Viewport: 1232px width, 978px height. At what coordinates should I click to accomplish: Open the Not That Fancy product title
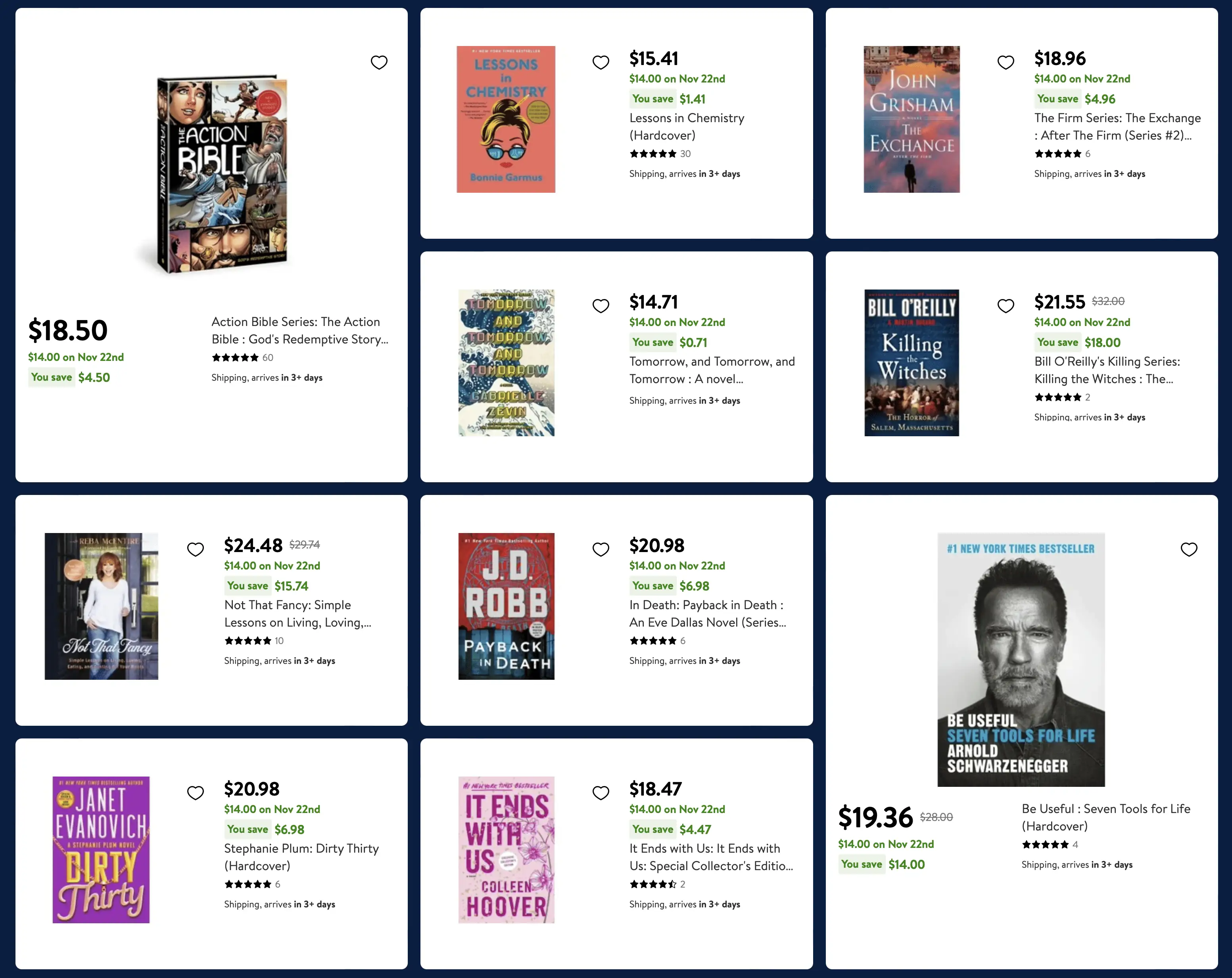coord(297,614)
